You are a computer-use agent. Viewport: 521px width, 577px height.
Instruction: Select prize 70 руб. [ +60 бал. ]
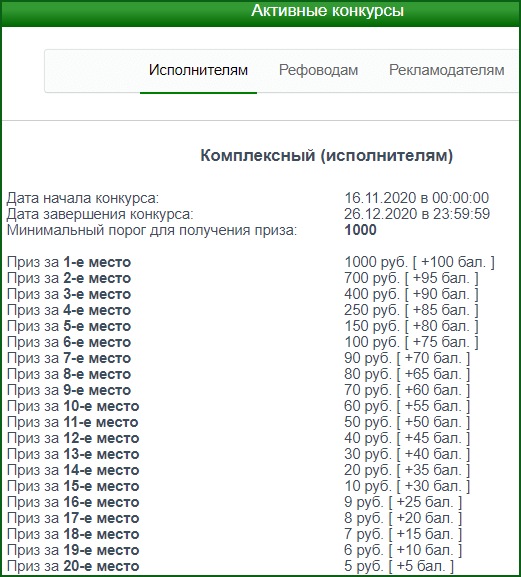click(x=407, y=390)
